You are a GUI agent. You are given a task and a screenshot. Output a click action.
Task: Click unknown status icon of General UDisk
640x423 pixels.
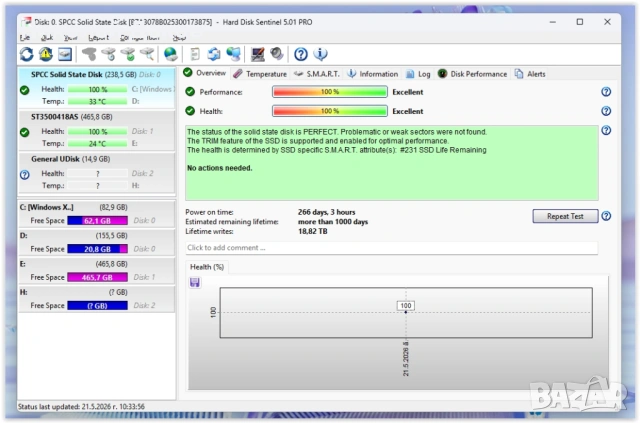tap(24, 175)
